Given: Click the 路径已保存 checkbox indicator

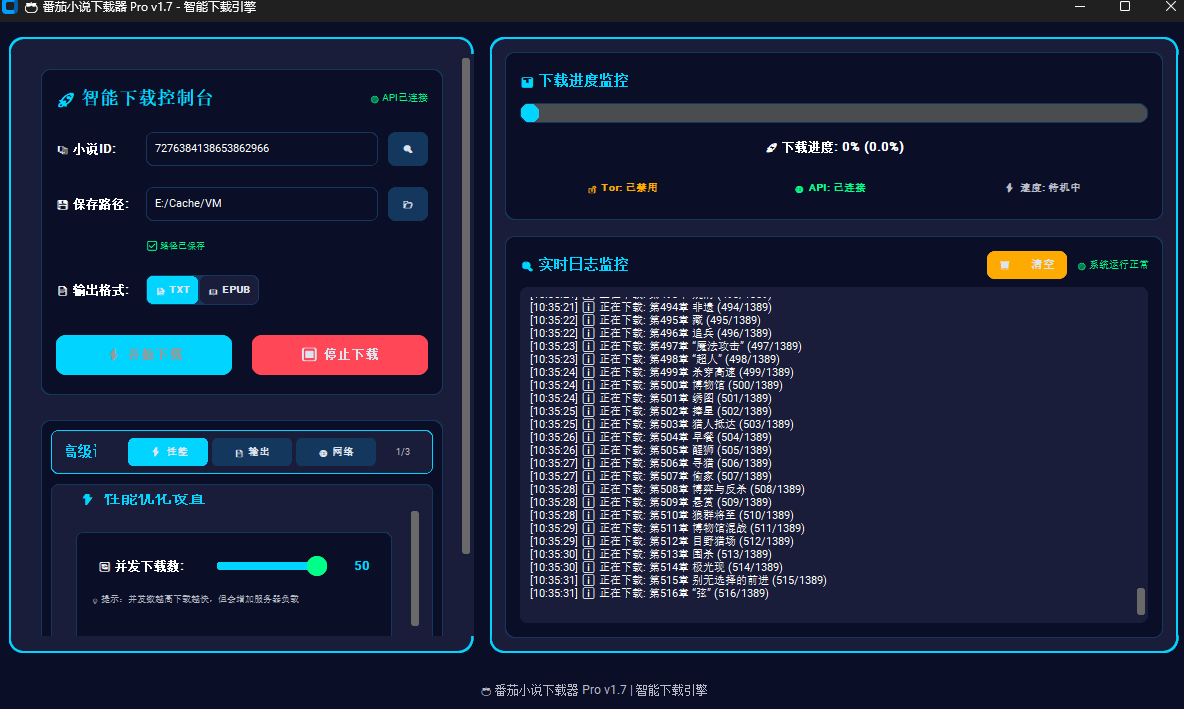Looking at the screenshot, I should pos(152,245).
